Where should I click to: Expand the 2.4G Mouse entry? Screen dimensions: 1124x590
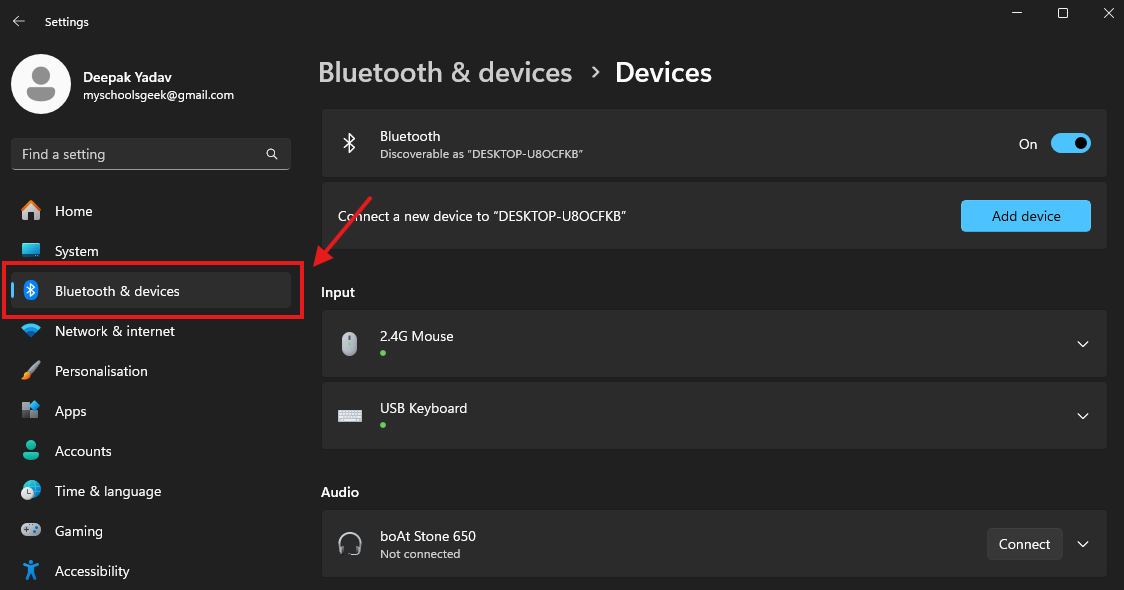pos(1082,344)
